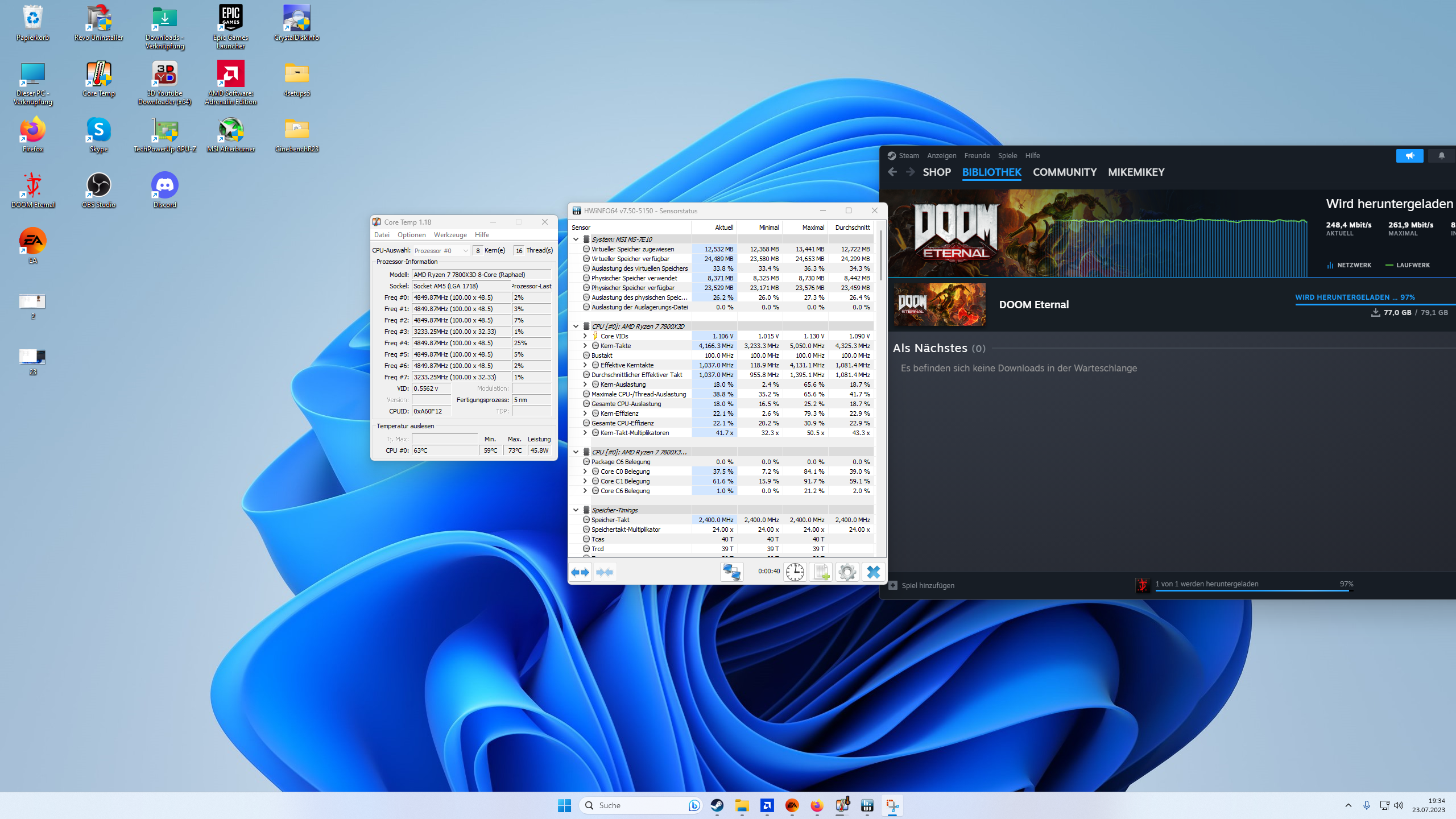
Task: Expand the Core C0 Belegung row
Action: 585,471
